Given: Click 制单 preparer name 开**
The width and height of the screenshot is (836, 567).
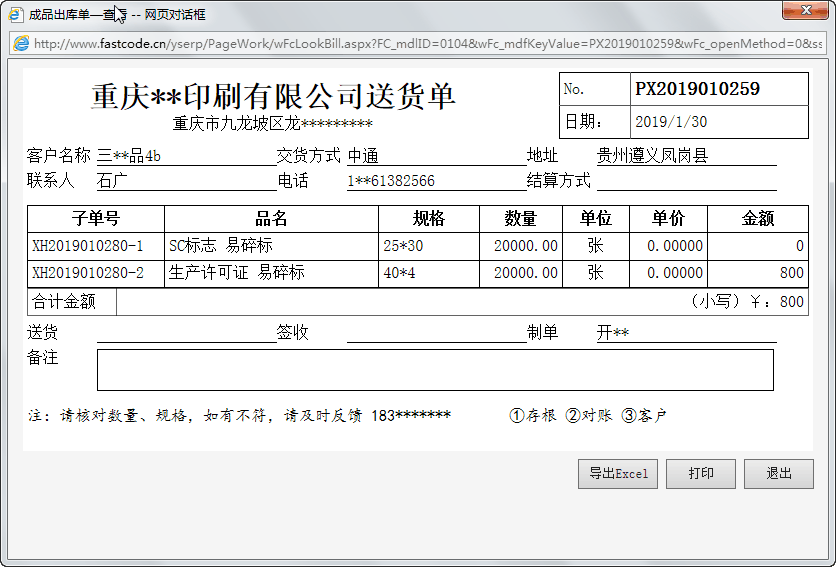Looking at the screenshot, I should (x=613, y=333).
